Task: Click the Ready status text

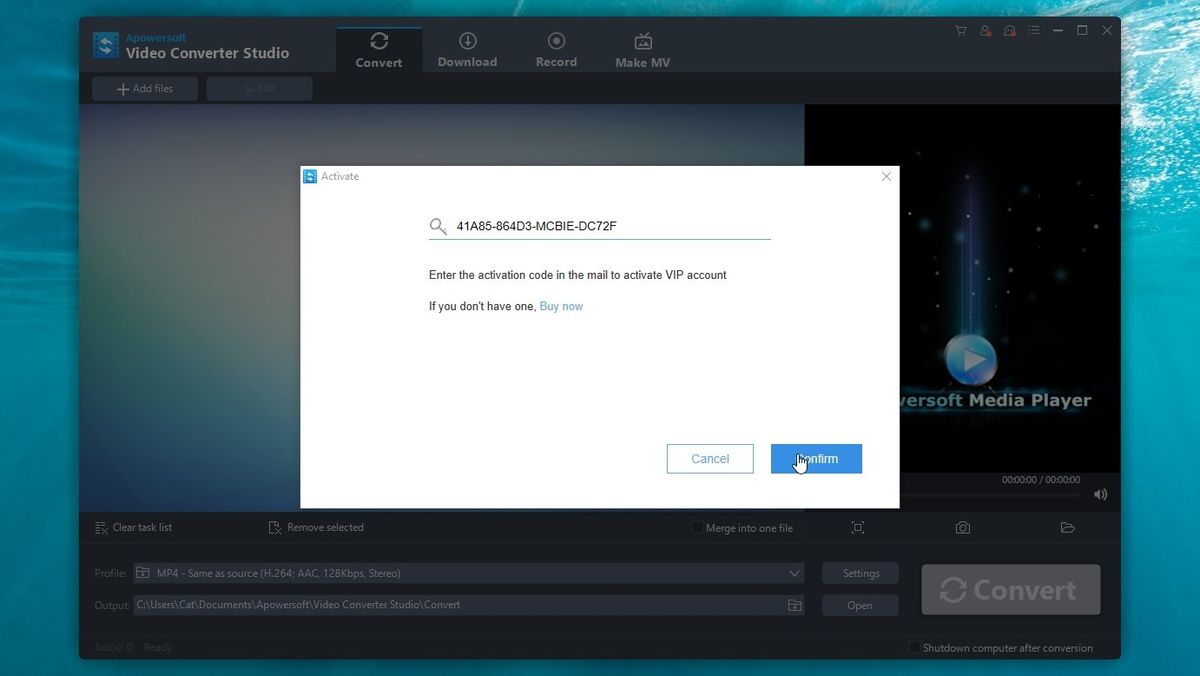Action: pyautogui.click(x=158, y=648)
